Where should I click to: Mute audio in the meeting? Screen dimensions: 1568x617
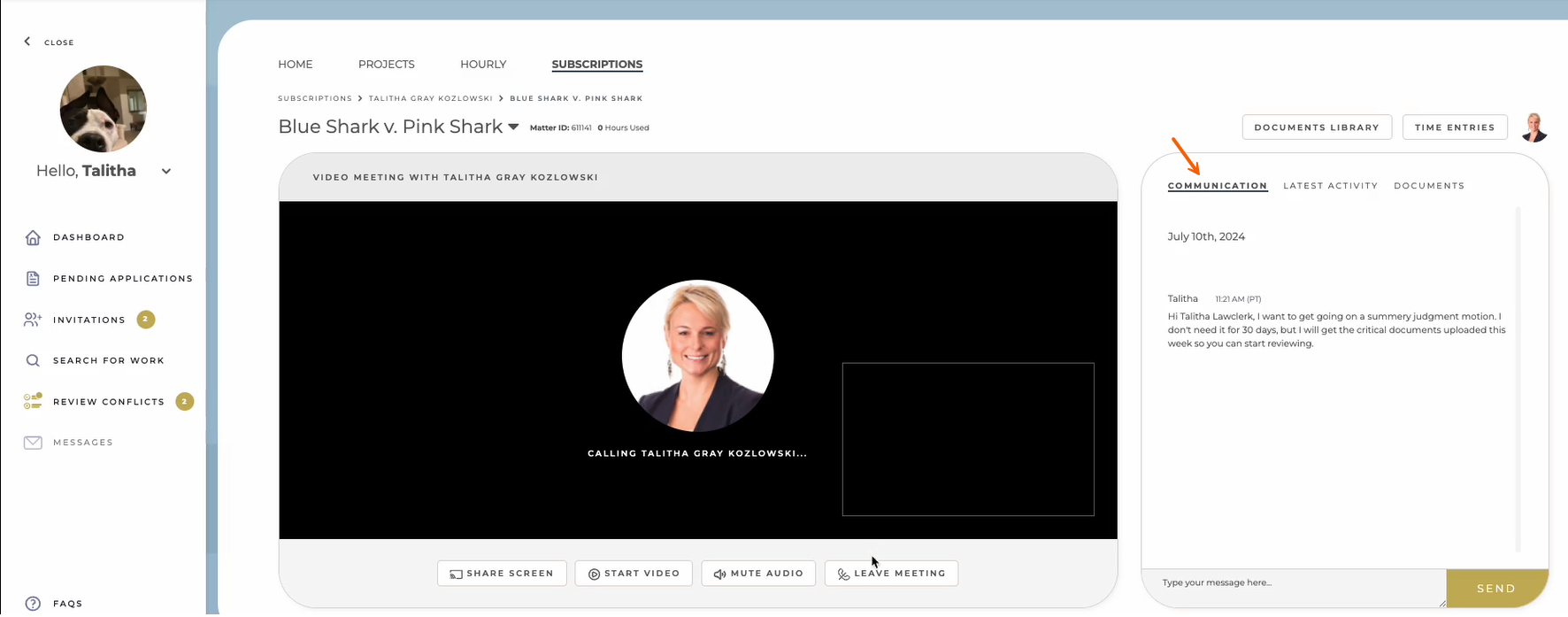pos(758,574)
